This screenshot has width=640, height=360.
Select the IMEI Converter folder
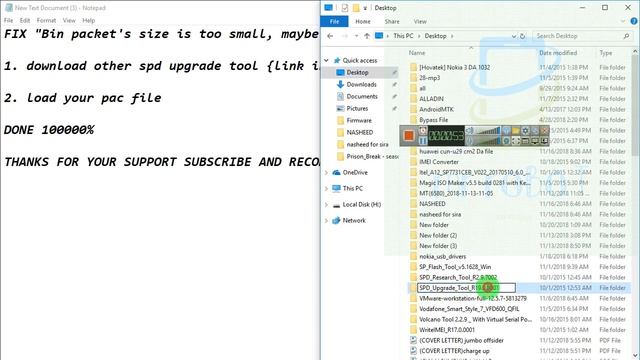[439, 162]
